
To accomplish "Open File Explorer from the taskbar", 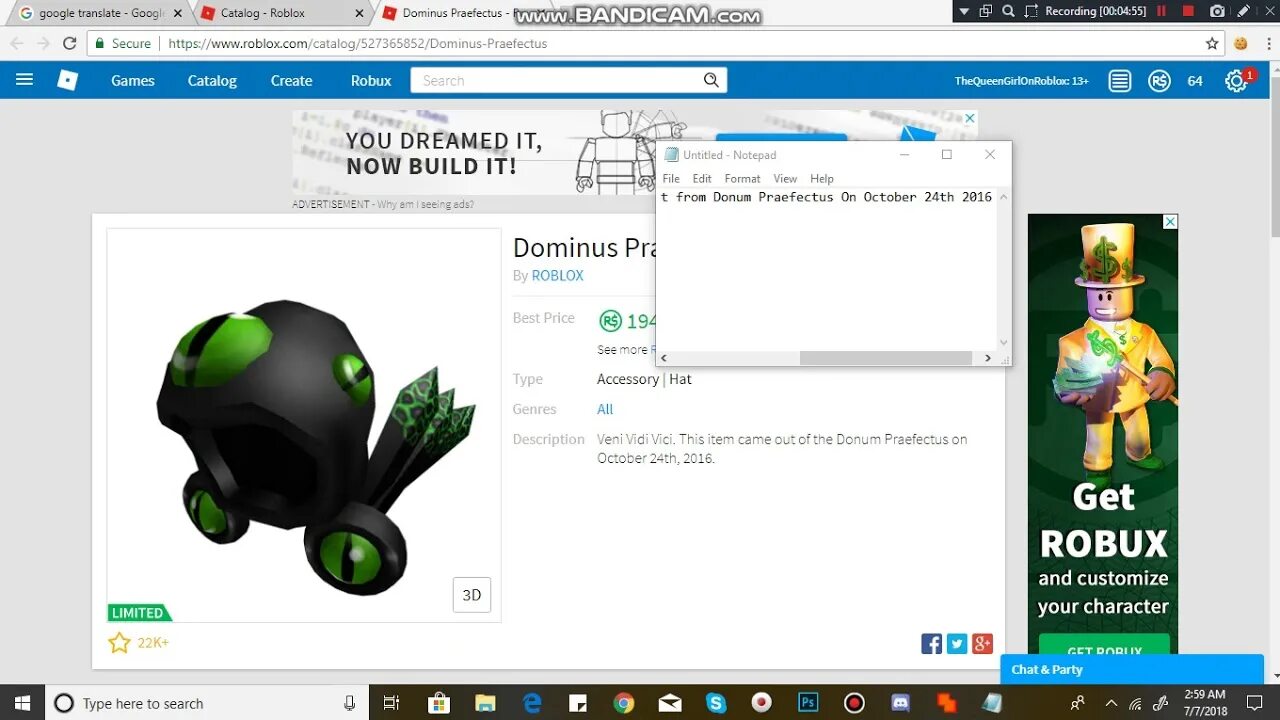I will click(x=485, y=703).
